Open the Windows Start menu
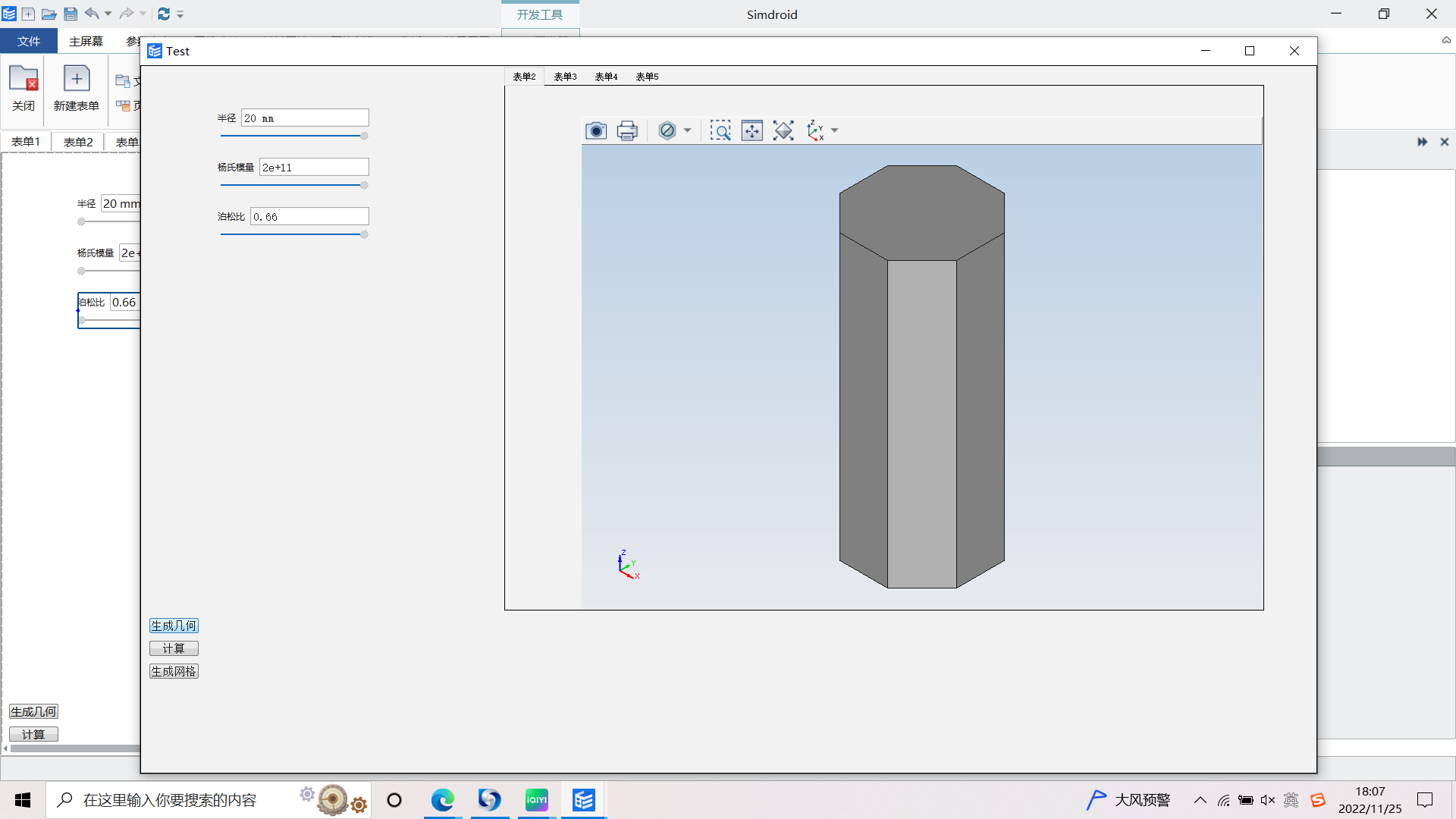The height and width of the screenshot is (819, 1456). (23, 800)
